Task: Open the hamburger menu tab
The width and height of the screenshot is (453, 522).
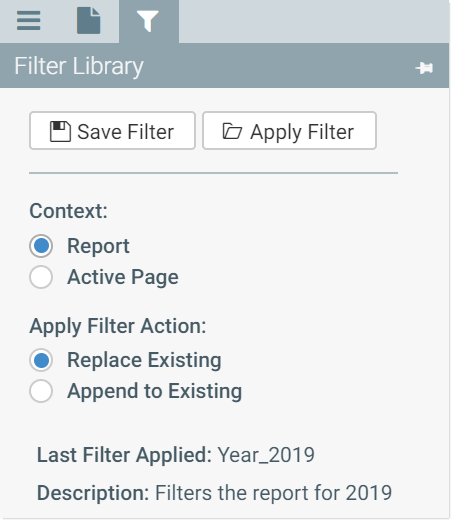Action: pyautogui.click(x=29, y=21)
